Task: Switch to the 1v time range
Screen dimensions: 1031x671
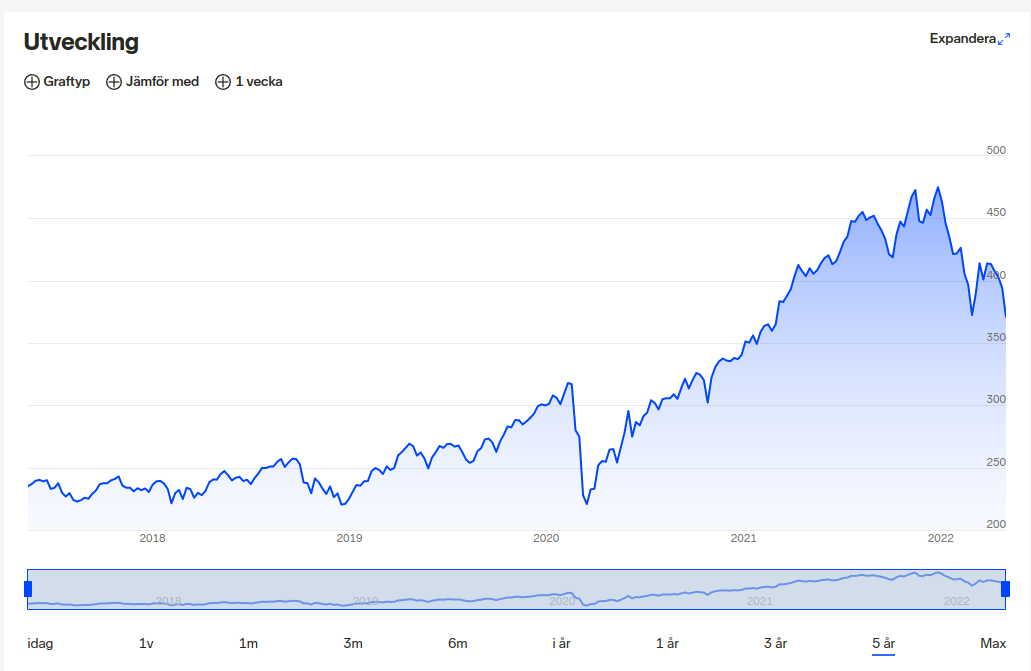Action: tap(146, 643)
